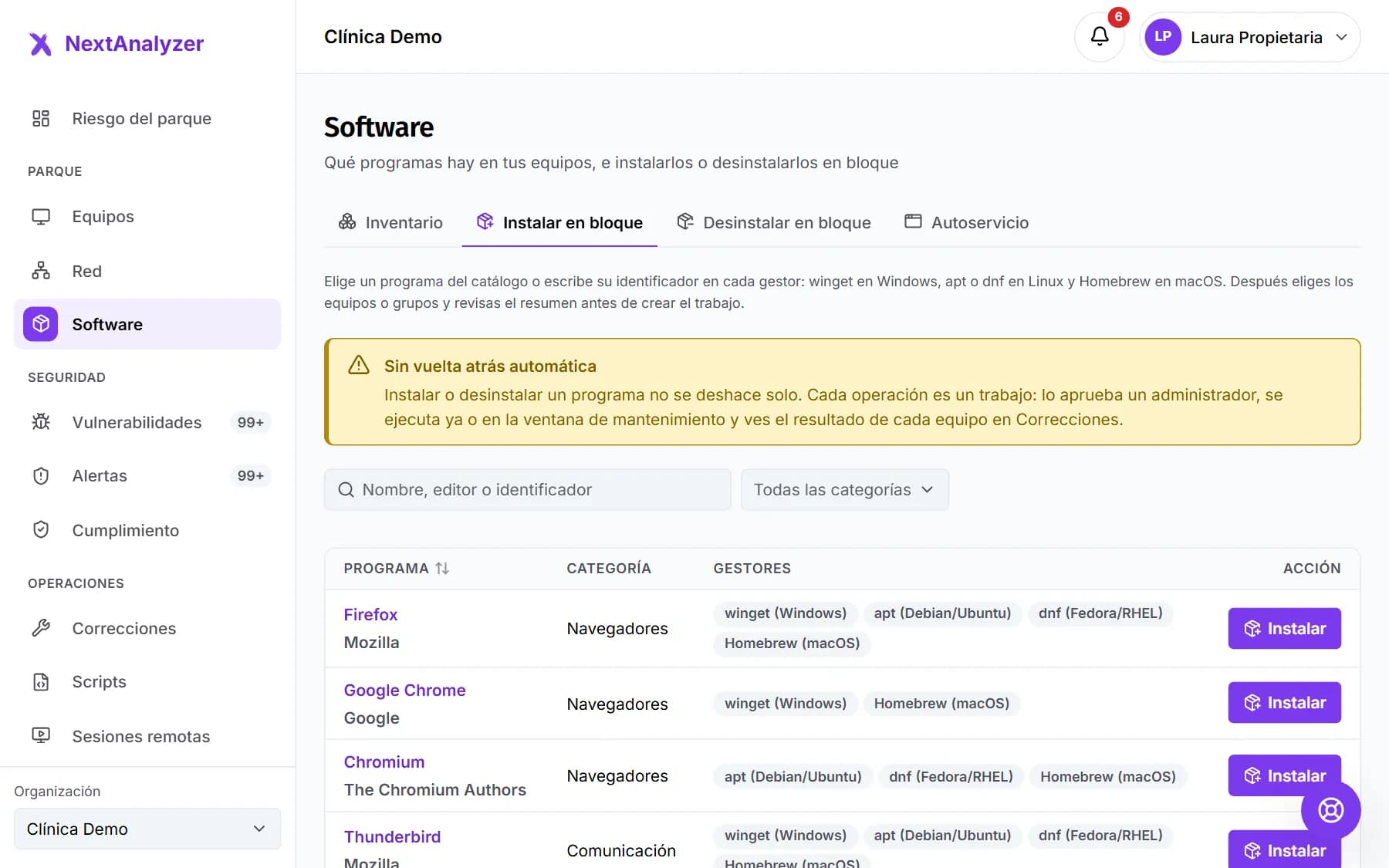Open the Todas las categorías dropdown
The width and height of the screenshot is (1389, 868).
click(844, 490)
